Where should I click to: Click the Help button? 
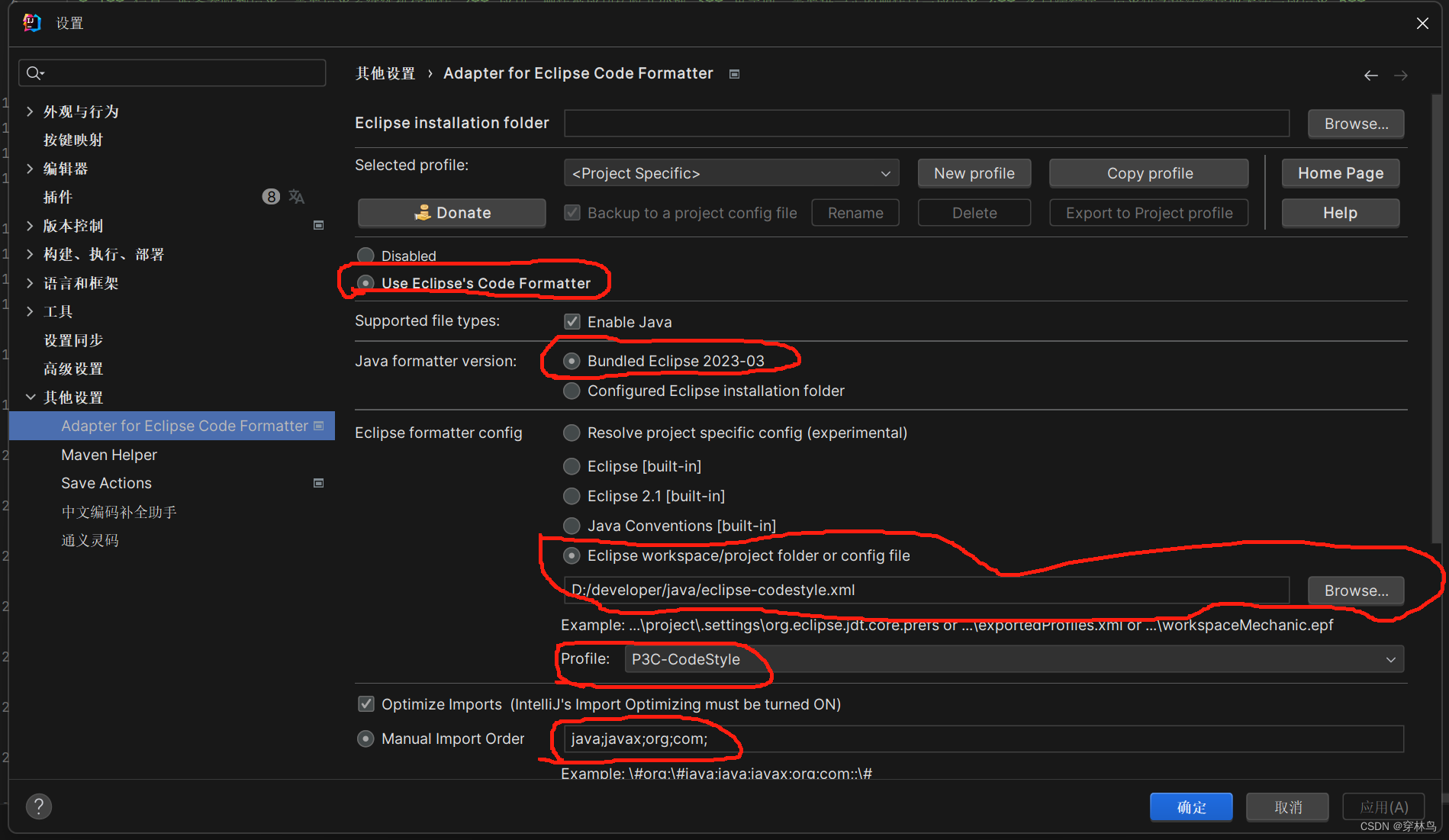click(1341, 213)
